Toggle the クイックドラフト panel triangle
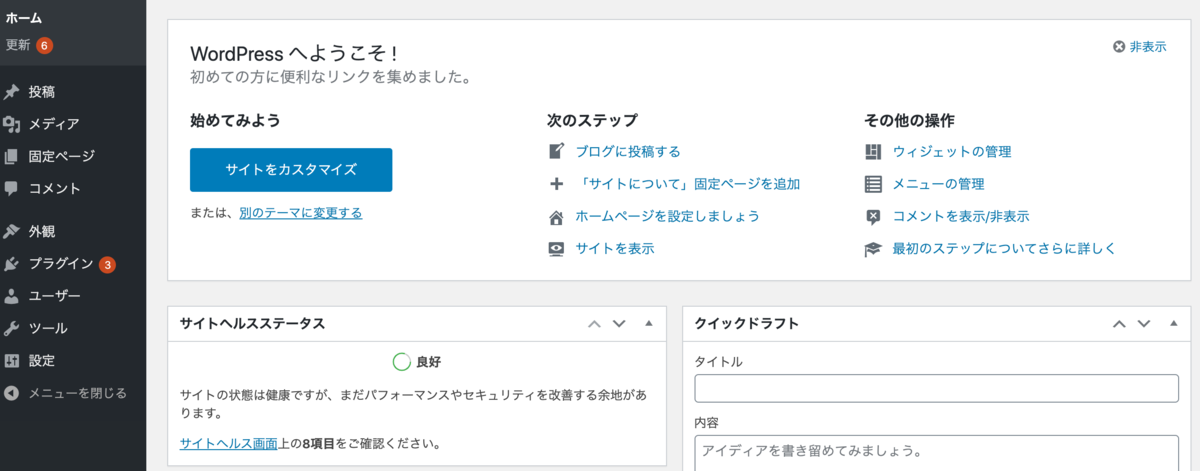Viewport: 1200px width, 471px height. 1174,324
